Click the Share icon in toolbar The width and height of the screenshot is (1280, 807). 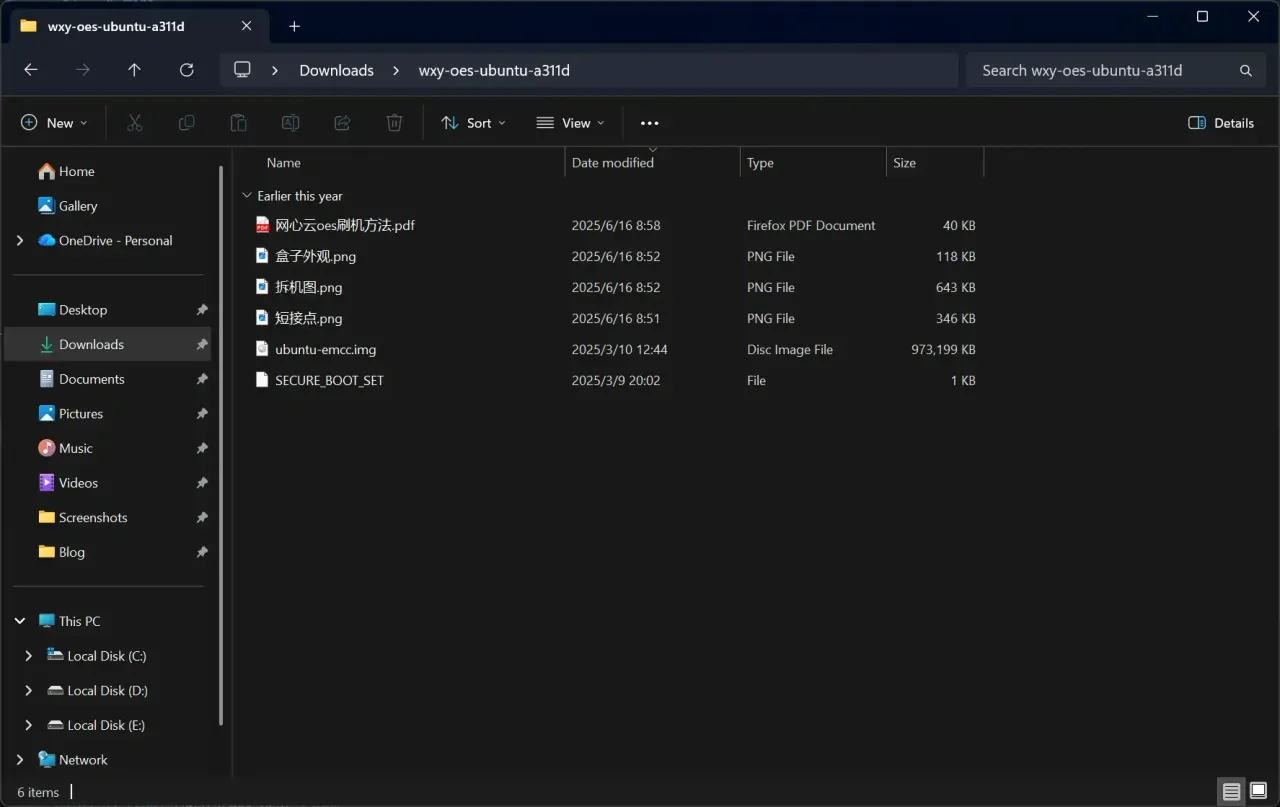pyautogui.click(x=343, y=123)
